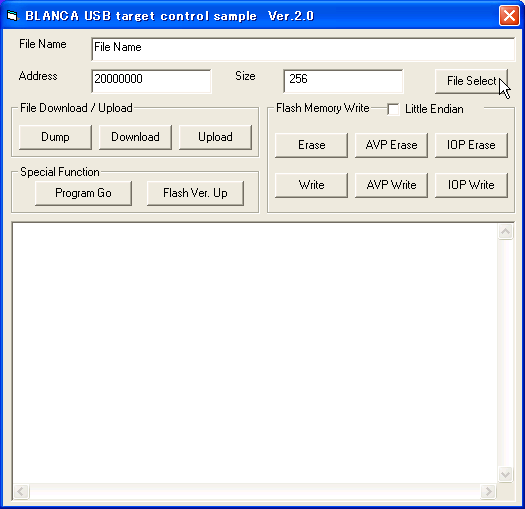The height and width of the screenshot is (509, 525).
Task: Click the Erase flash button
Action: click(311, 145)
